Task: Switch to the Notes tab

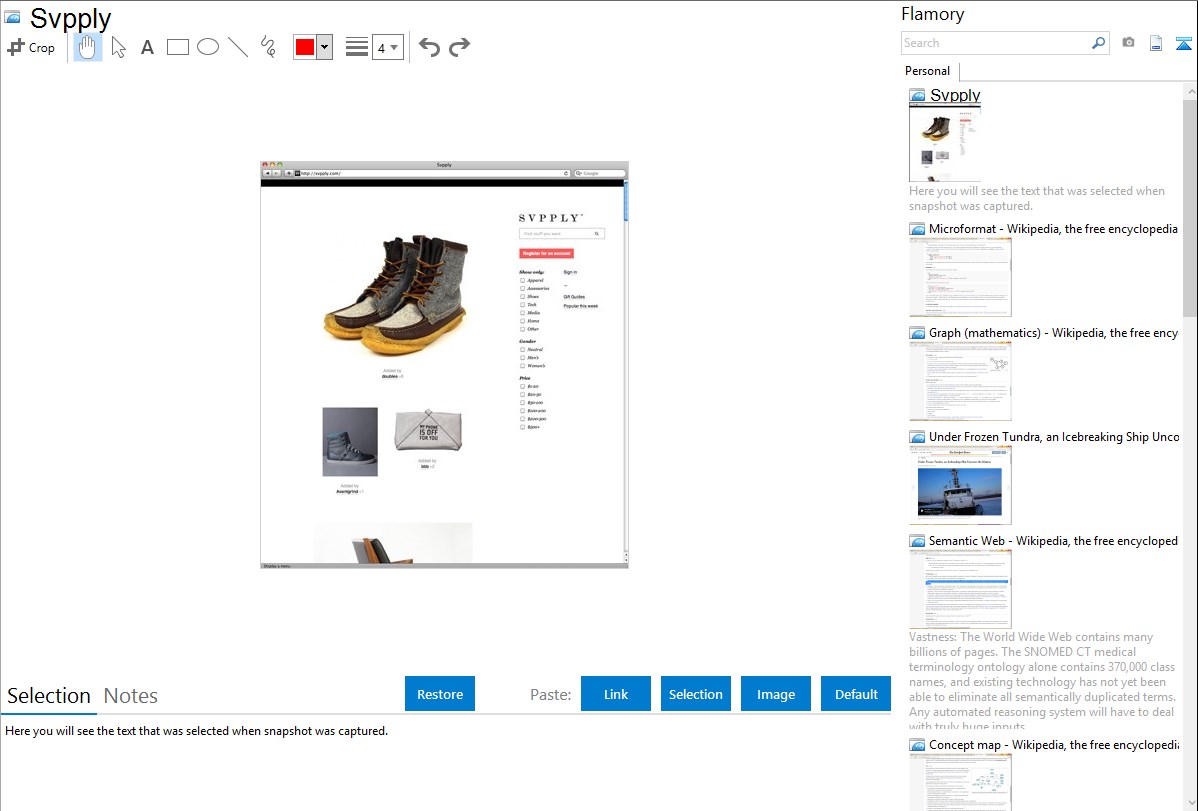Action: coord(131,696)
